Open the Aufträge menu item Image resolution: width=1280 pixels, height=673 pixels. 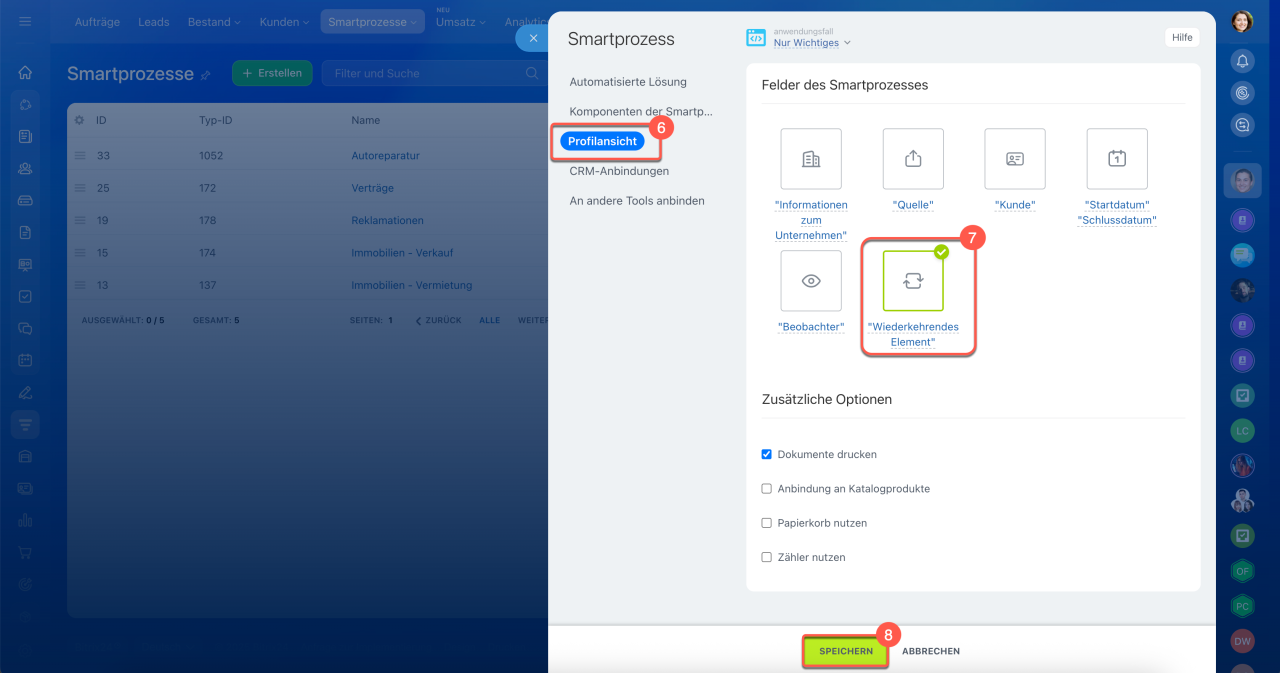pos(97,22)
